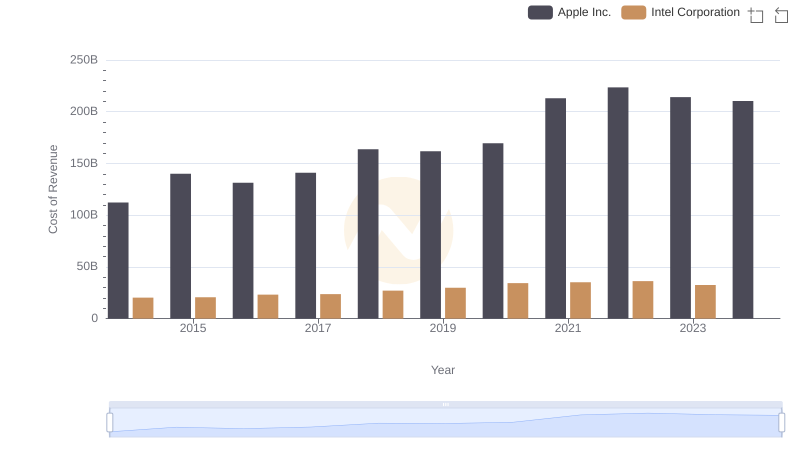Image resolution: width=800 pixels, height=461 pixels.
Task: Click the 200B y-axis label
Action: [84, 111]
